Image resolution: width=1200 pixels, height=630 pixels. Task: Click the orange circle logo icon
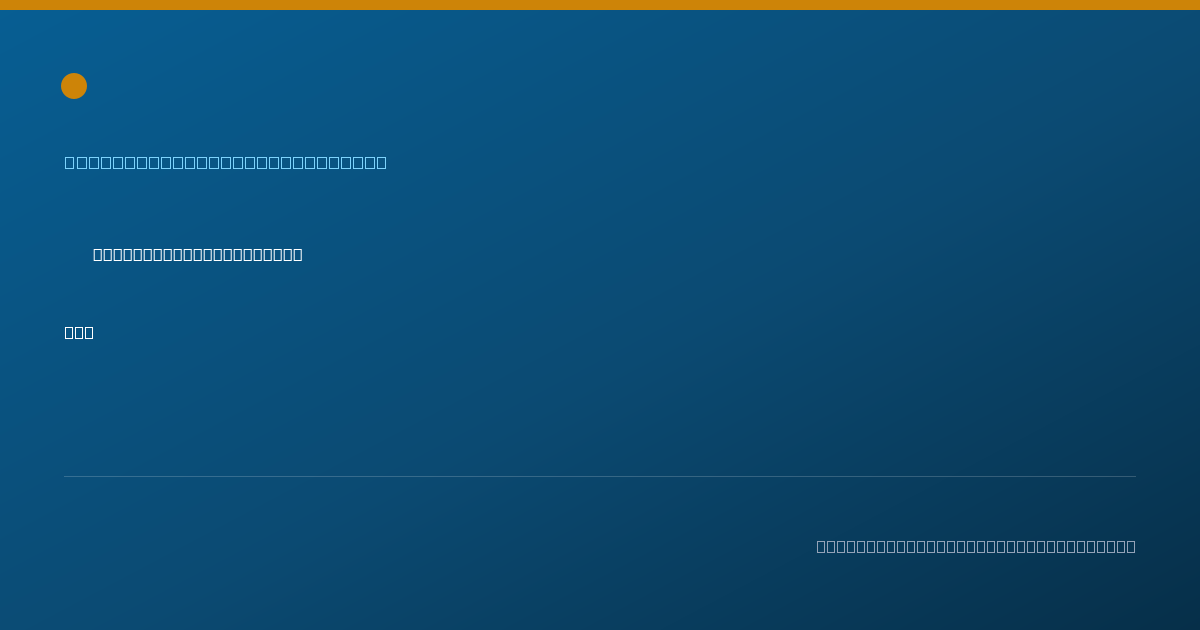74,86
